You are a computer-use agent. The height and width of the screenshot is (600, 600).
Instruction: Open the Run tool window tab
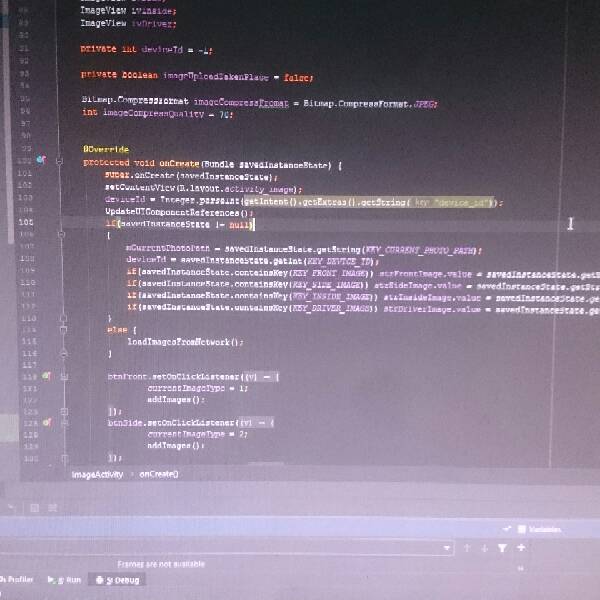(68, 580)
